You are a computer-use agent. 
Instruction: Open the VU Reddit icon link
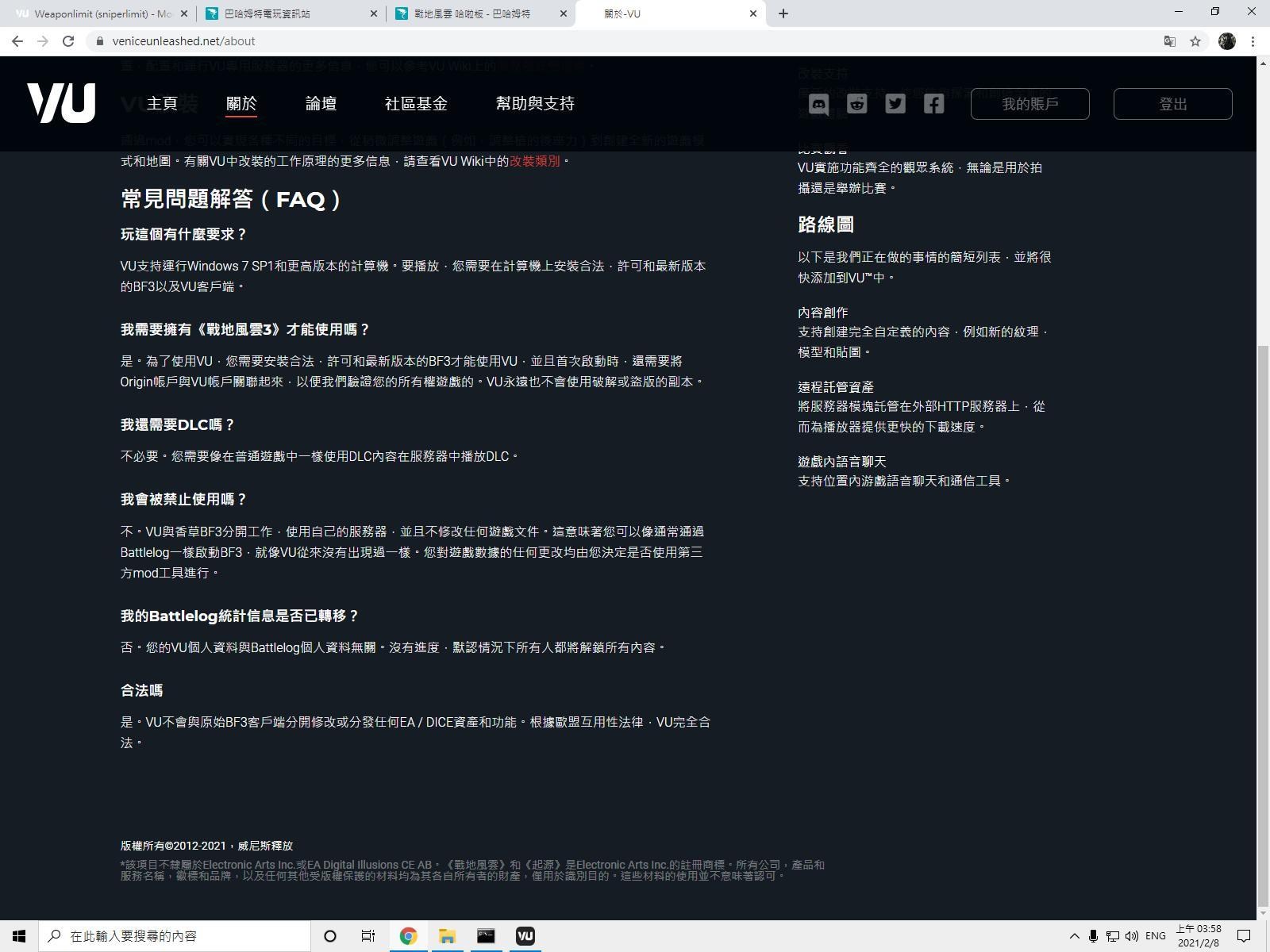tap(856, 104)
